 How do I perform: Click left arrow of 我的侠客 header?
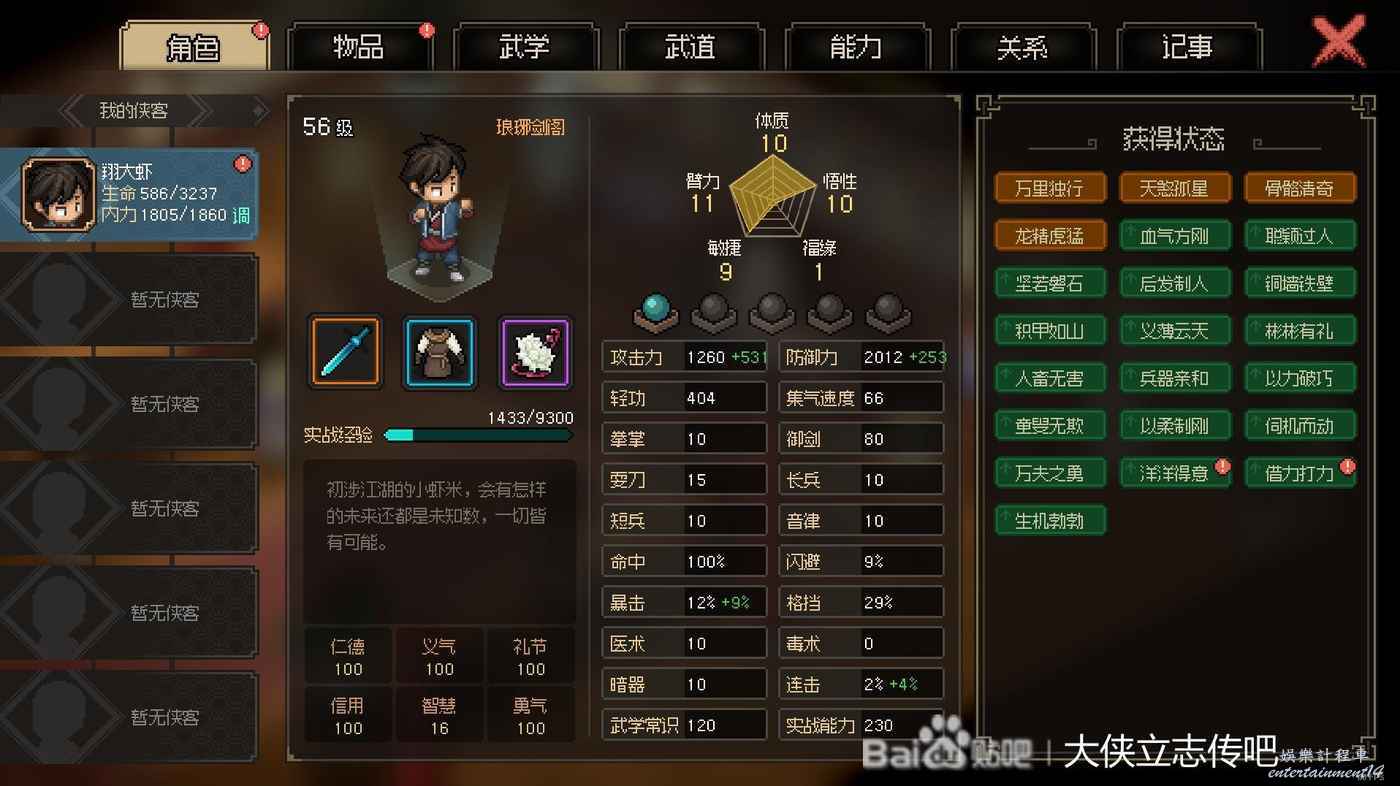coord(72,110)
